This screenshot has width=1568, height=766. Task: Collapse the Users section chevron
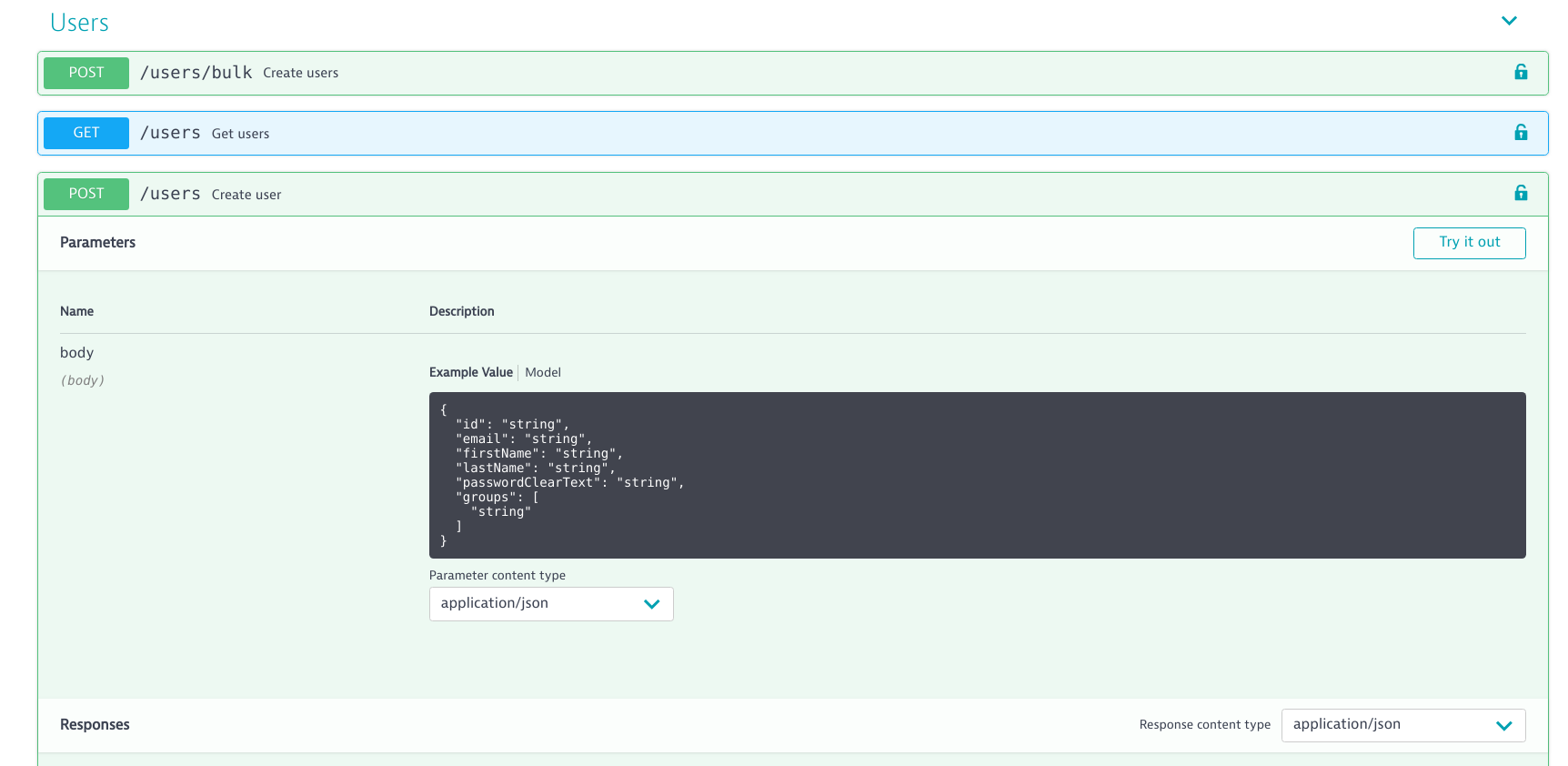click(x=1509, y=21)
